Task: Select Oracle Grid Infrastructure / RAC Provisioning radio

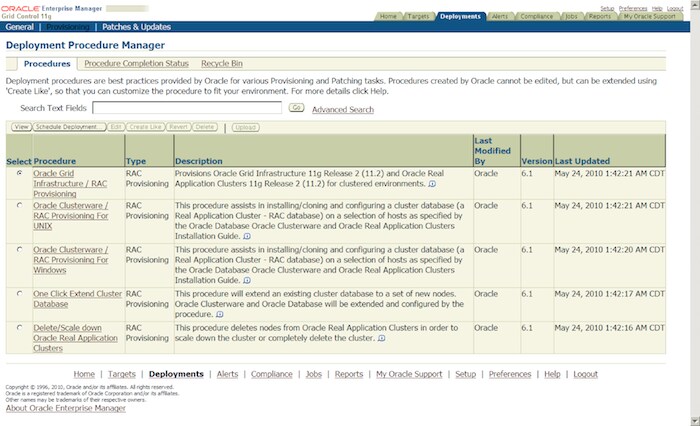Action: click(20, 173)
